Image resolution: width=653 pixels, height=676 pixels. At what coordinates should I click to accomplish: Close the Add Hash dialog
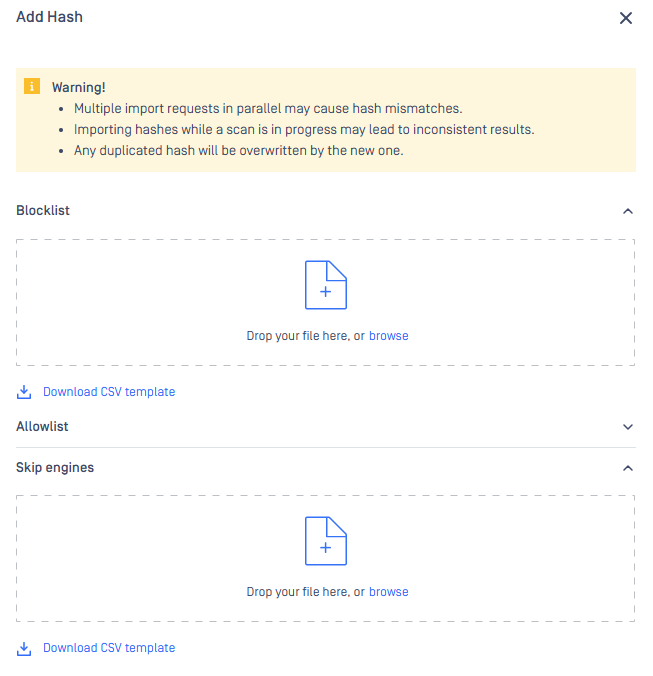(625, 18)
